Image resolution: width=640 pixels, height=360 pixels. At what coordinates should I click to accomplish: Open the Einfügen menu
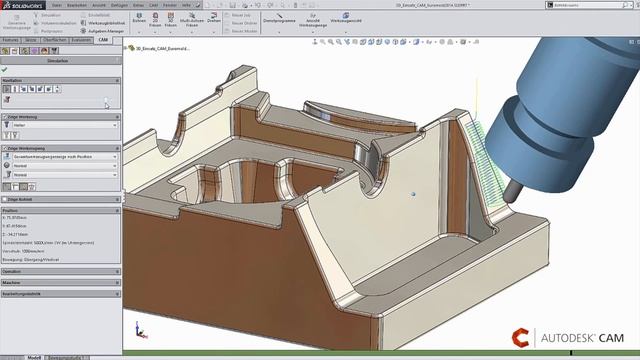tap(119, 5)
